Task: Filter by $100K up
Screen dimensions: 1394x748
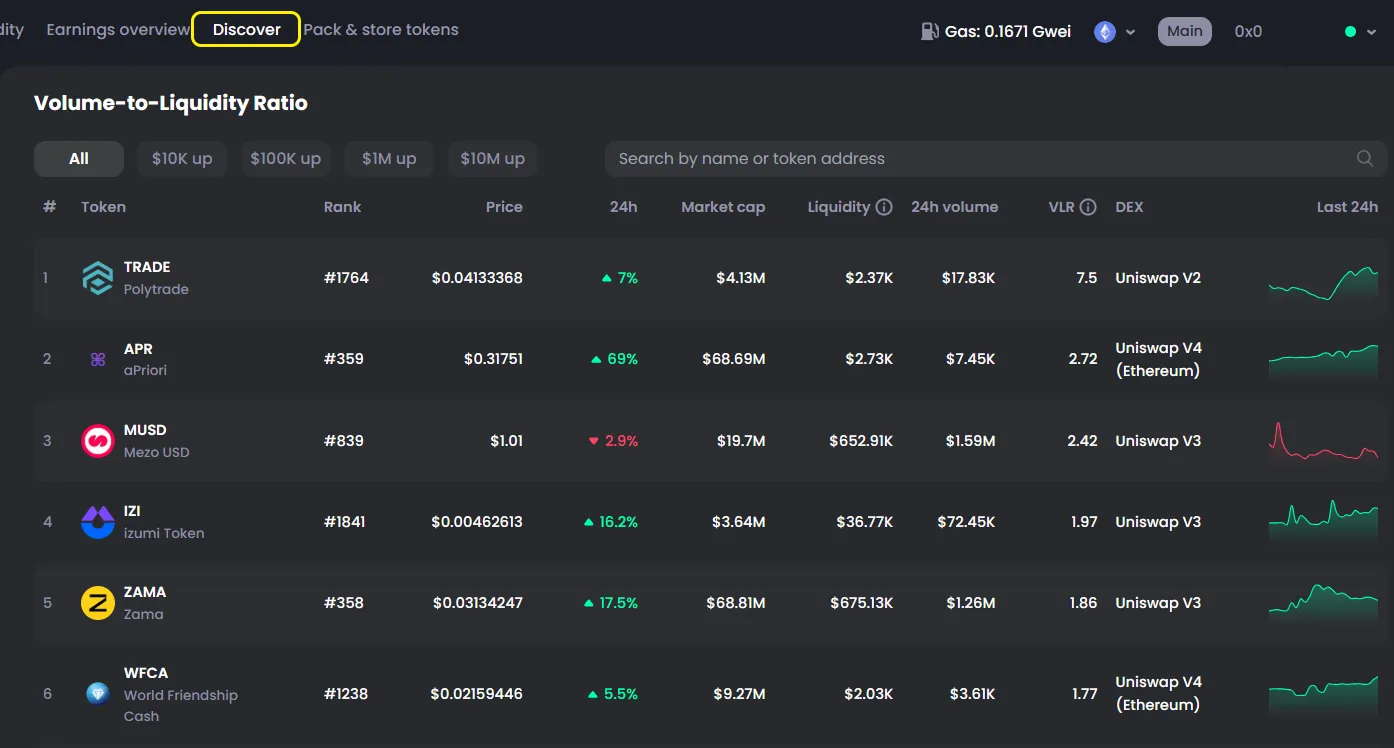Action: (x=286, y=158)
